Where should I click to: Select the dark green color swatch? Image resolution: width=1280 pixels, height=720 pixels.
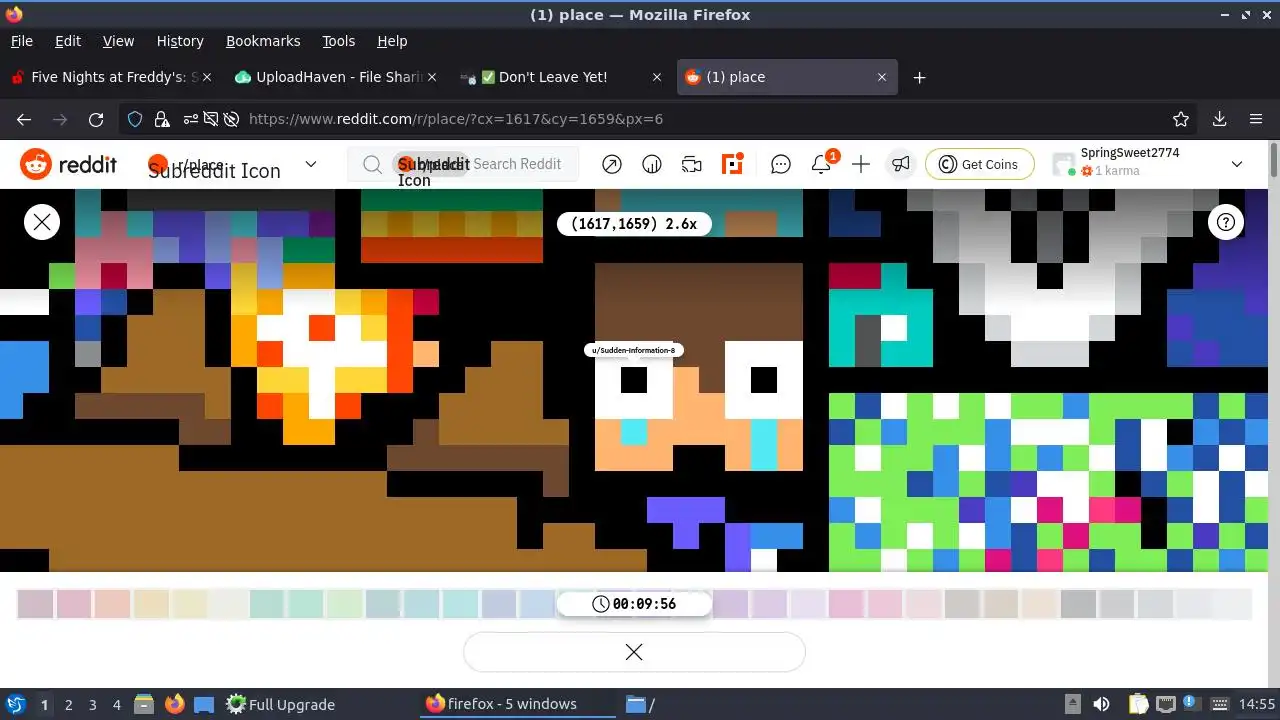tap(267, 604)
